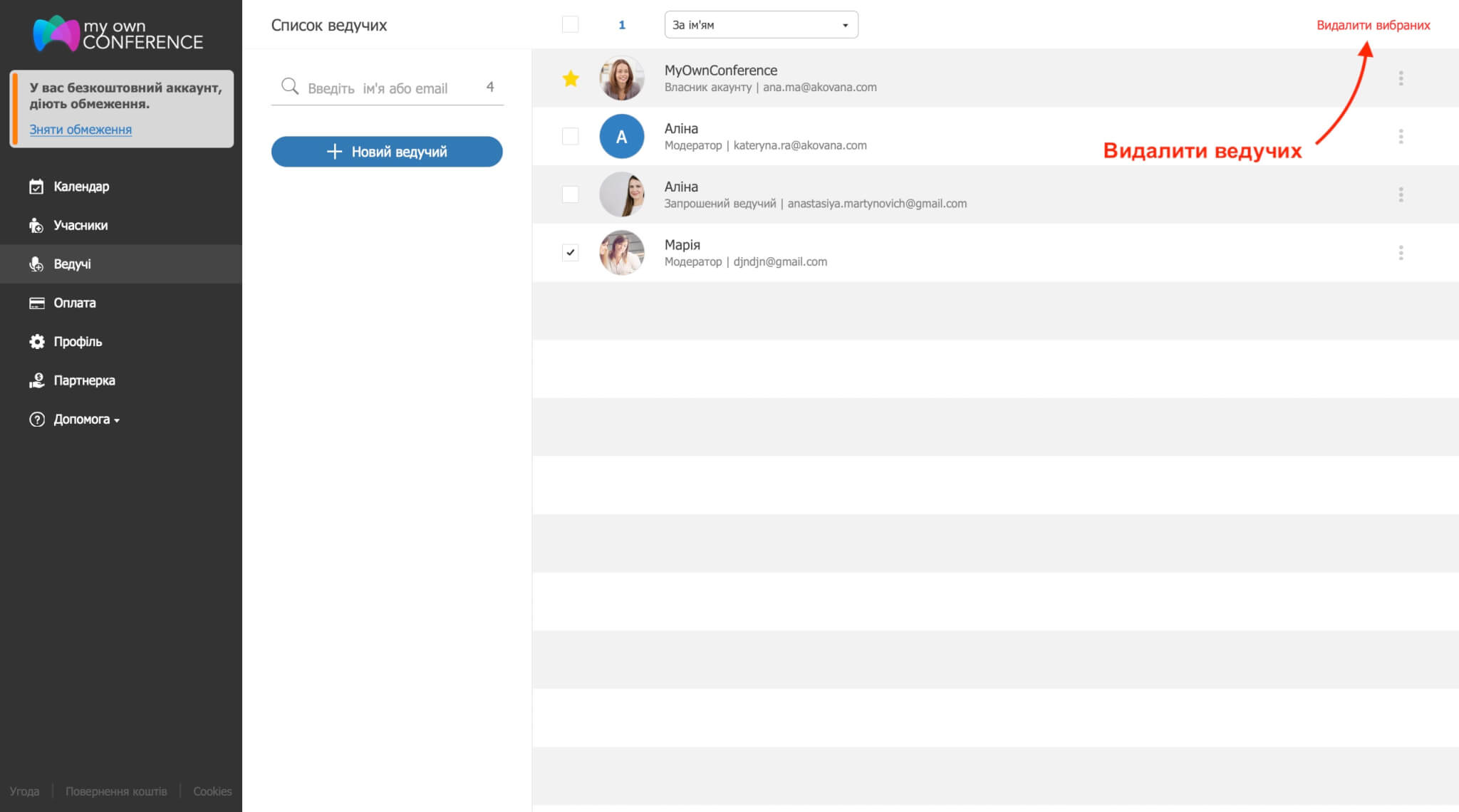Click the Новий ведучий button
The height and width of the screenshot is (812, 1459).
coord(387,152)
